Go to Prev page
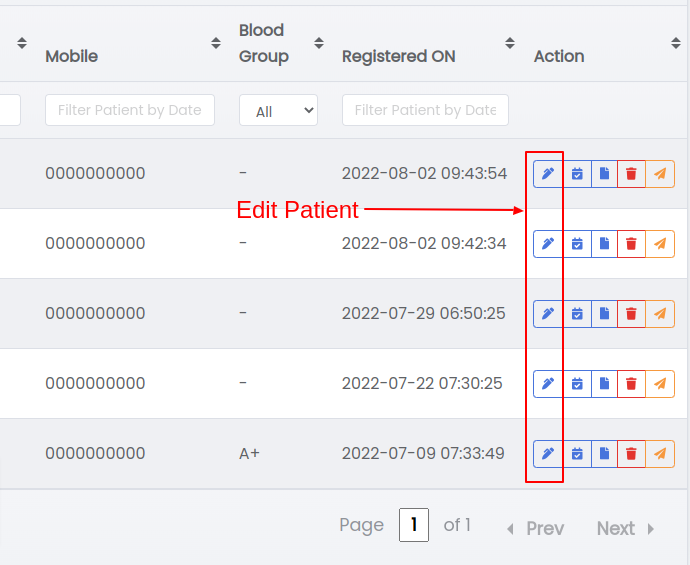This screenshot has height=565, width=690. click(x=536, y=528)
